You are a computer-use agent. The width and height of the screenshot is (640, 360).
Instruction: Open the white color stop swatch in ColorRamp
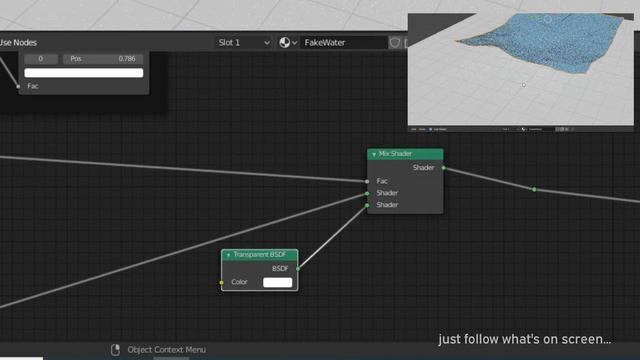84,73
